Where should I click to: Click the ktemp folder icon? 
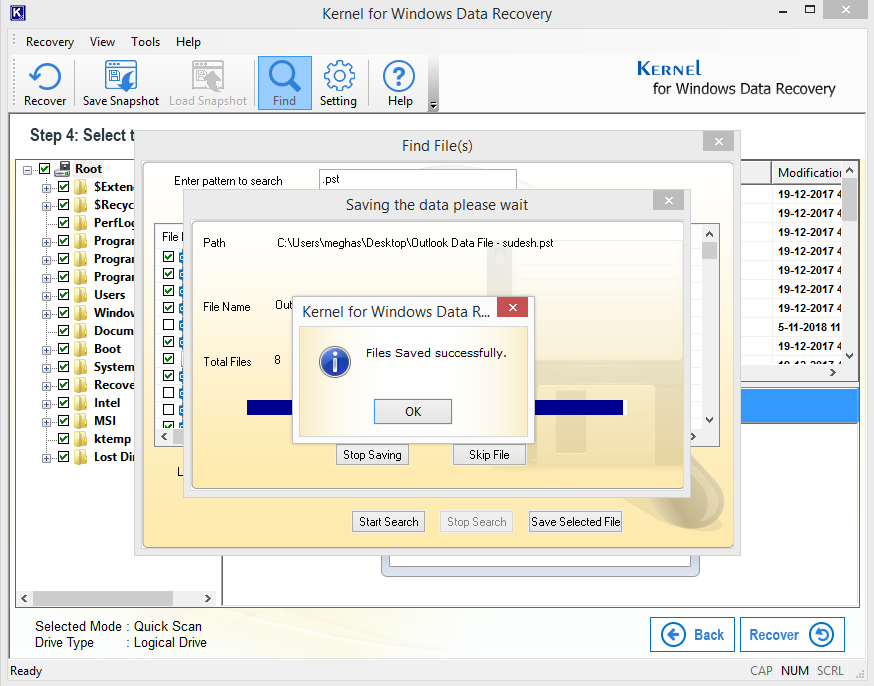tap(81, 439)
